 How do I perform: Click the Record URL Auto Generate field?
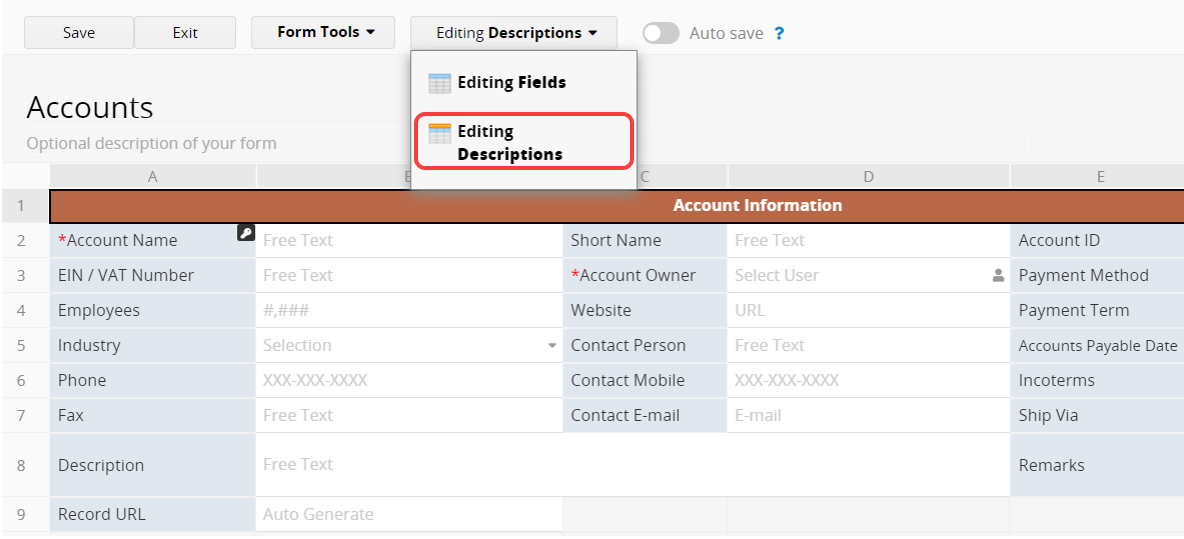pyautogui.click(x=408, y=514)
